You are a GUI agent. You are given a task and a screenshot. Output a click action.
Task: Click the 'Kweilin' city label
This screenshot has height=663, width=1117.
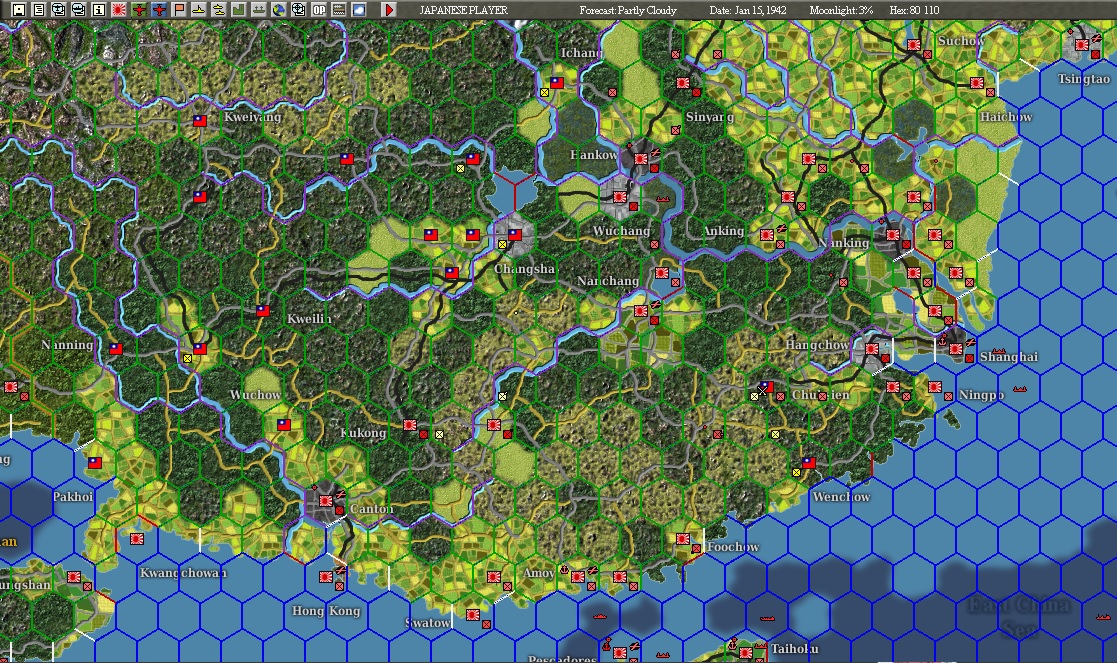tap(309, 318)
